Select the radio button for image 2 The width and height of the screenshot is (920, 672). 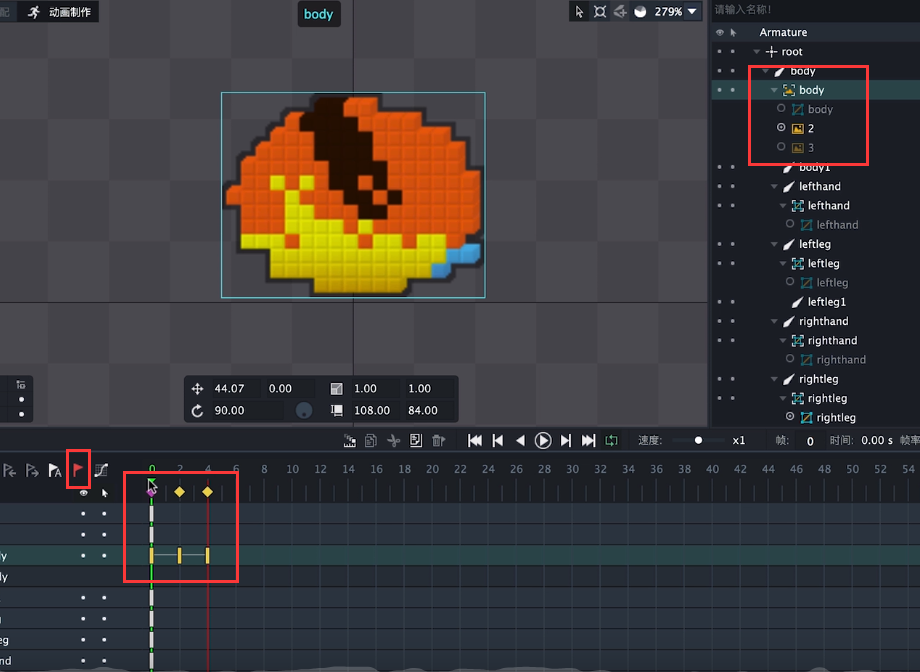coord(781,127)
